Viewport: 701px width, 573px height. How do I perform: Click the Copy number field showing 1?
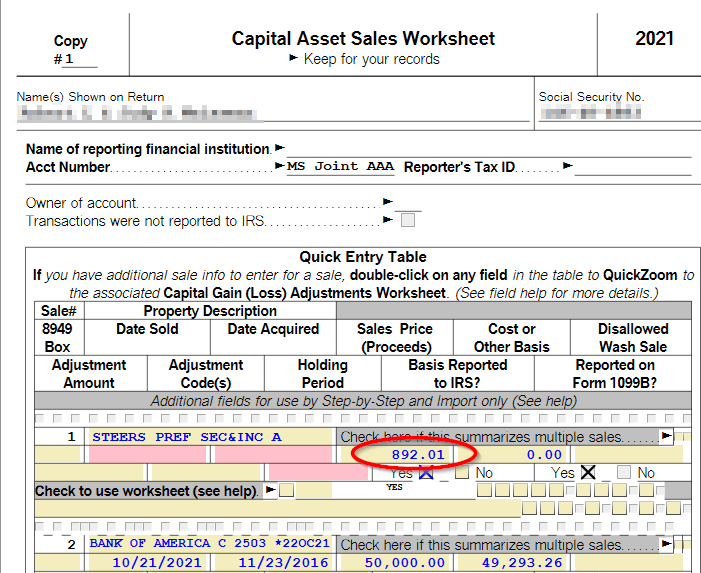point(80,59)
